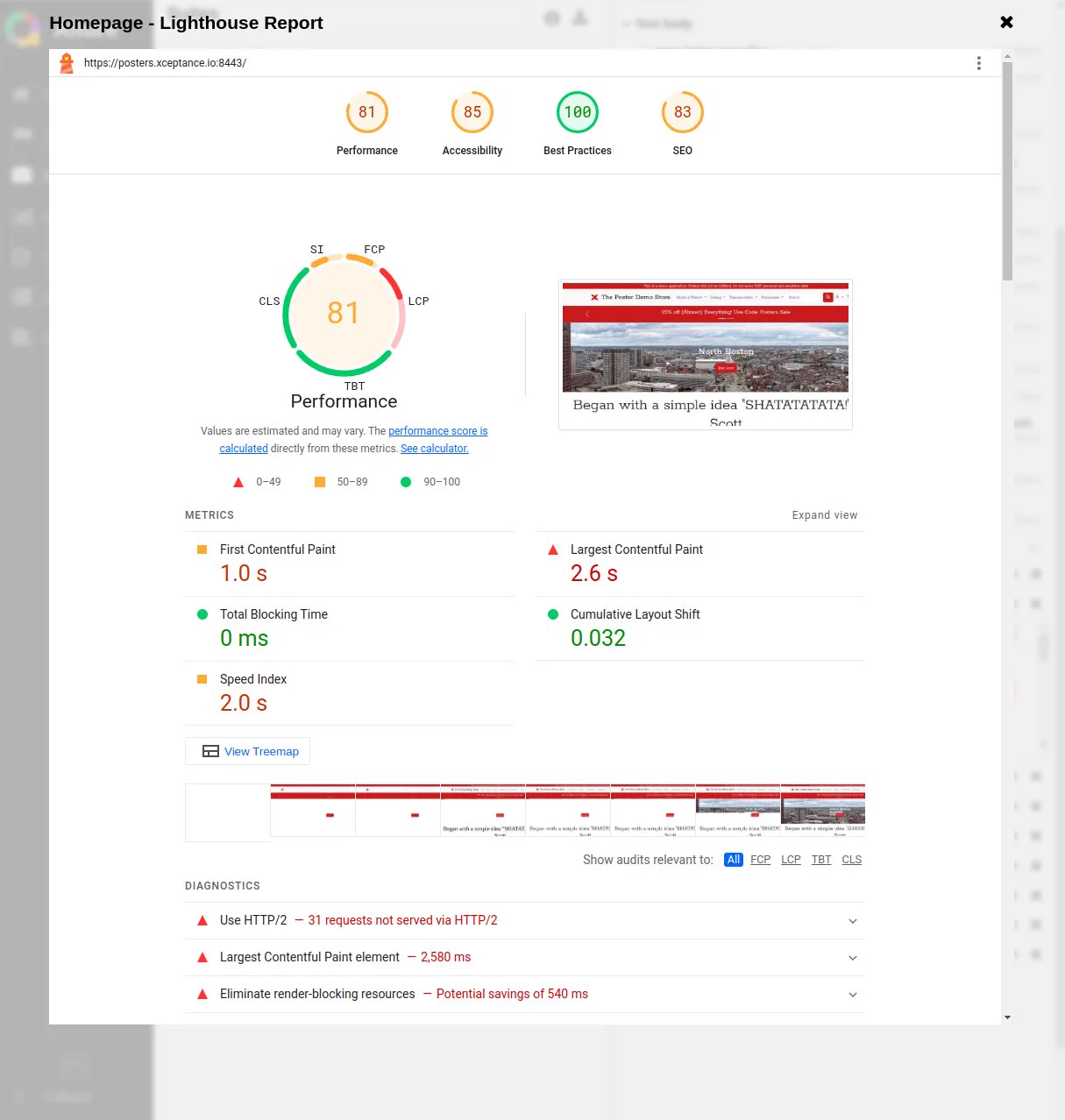
Task: Click the FCP label on the gauge
Action: coord(375,249)
